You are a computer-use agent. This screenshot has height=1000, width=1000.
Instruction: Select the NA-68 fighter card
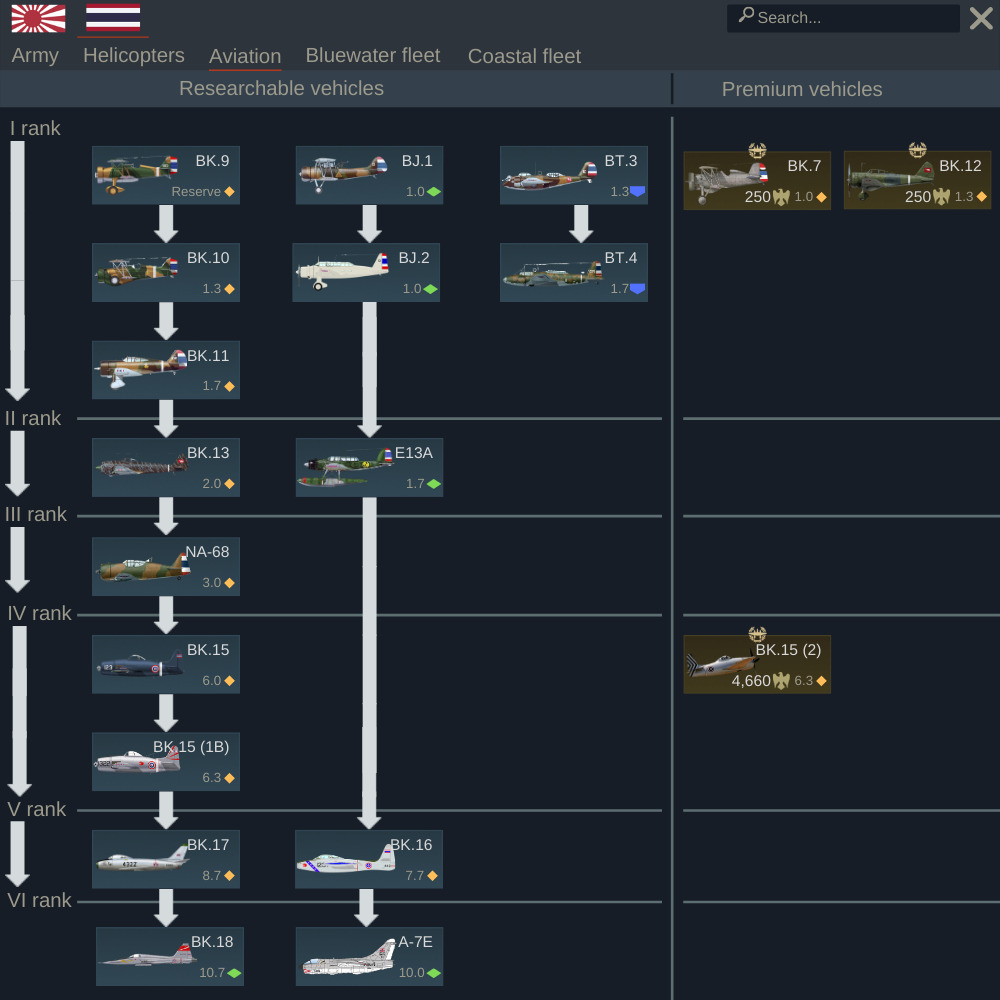166,566
